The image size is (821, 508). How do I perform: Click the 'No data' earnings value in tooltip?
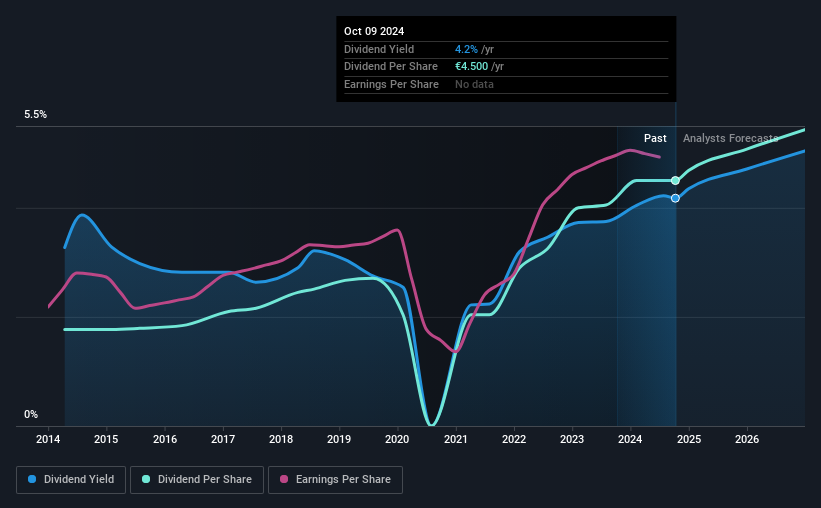click(474, 84)
